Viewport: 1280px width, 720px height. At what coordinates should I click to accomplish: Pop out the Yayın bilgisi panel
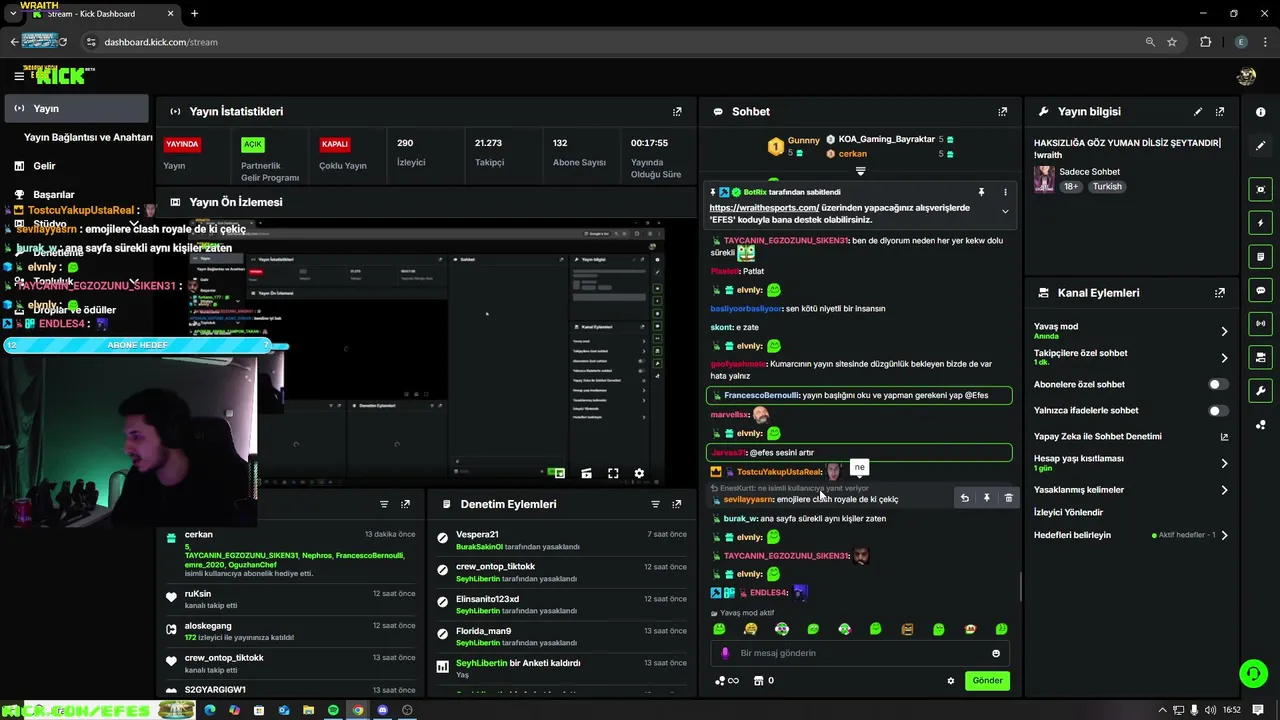click(x=1220, y=112)
